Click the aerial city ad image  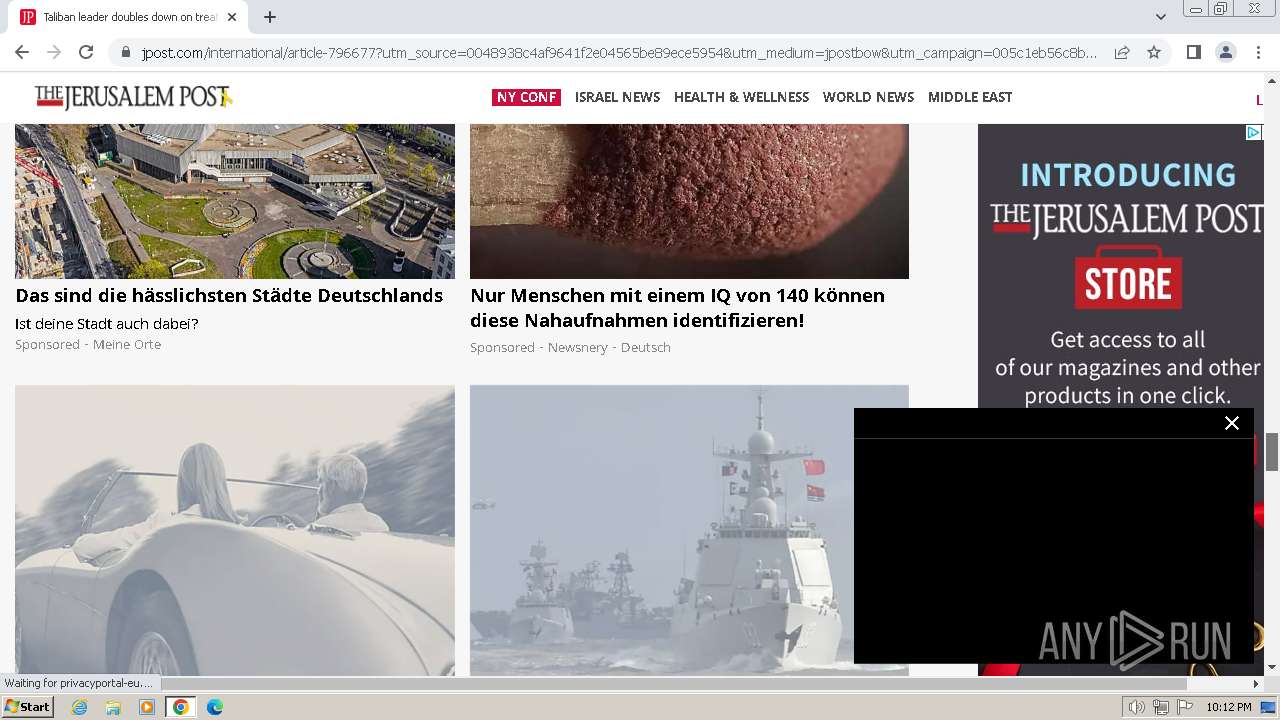tap(235, 201)
